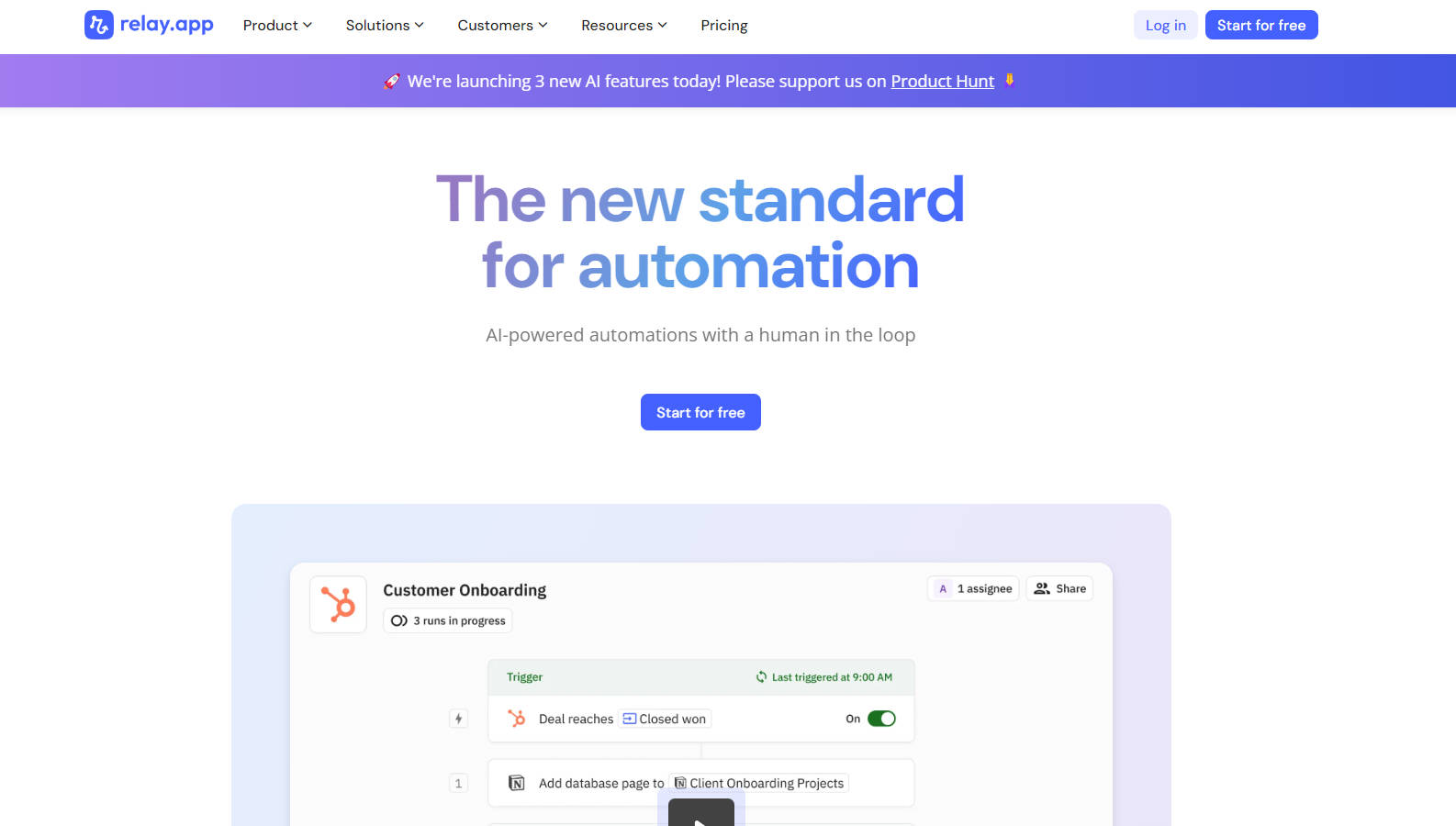The height and width of the screenshot is (826, 1456).
Task: Open the Product dropdown menu
Action: click(277, 26)
